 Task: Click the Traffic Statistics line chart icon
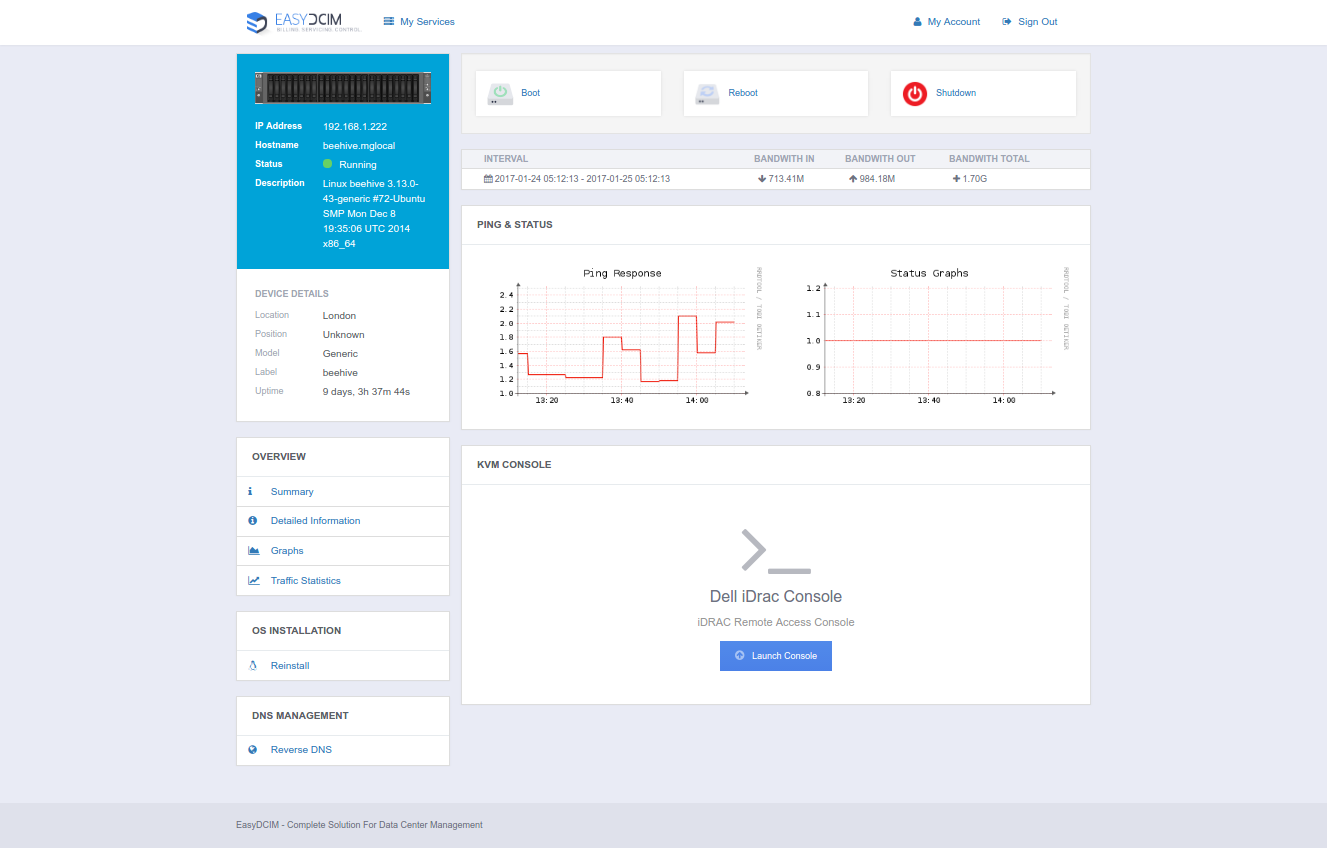point(253,581)
